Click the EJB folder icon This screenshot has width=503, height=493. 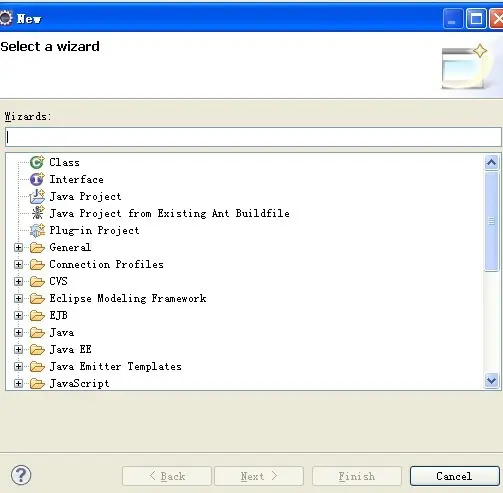(37, 316)
